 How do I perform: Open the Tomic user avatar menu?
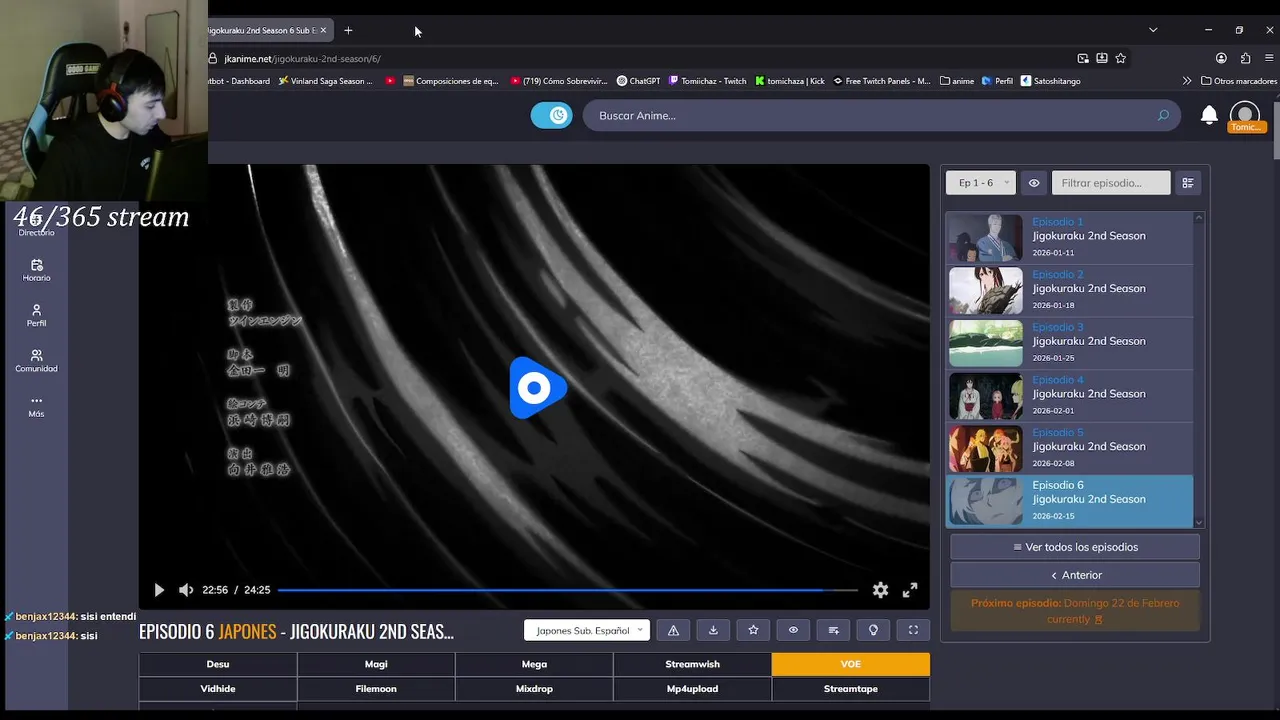click(1245, 116)
